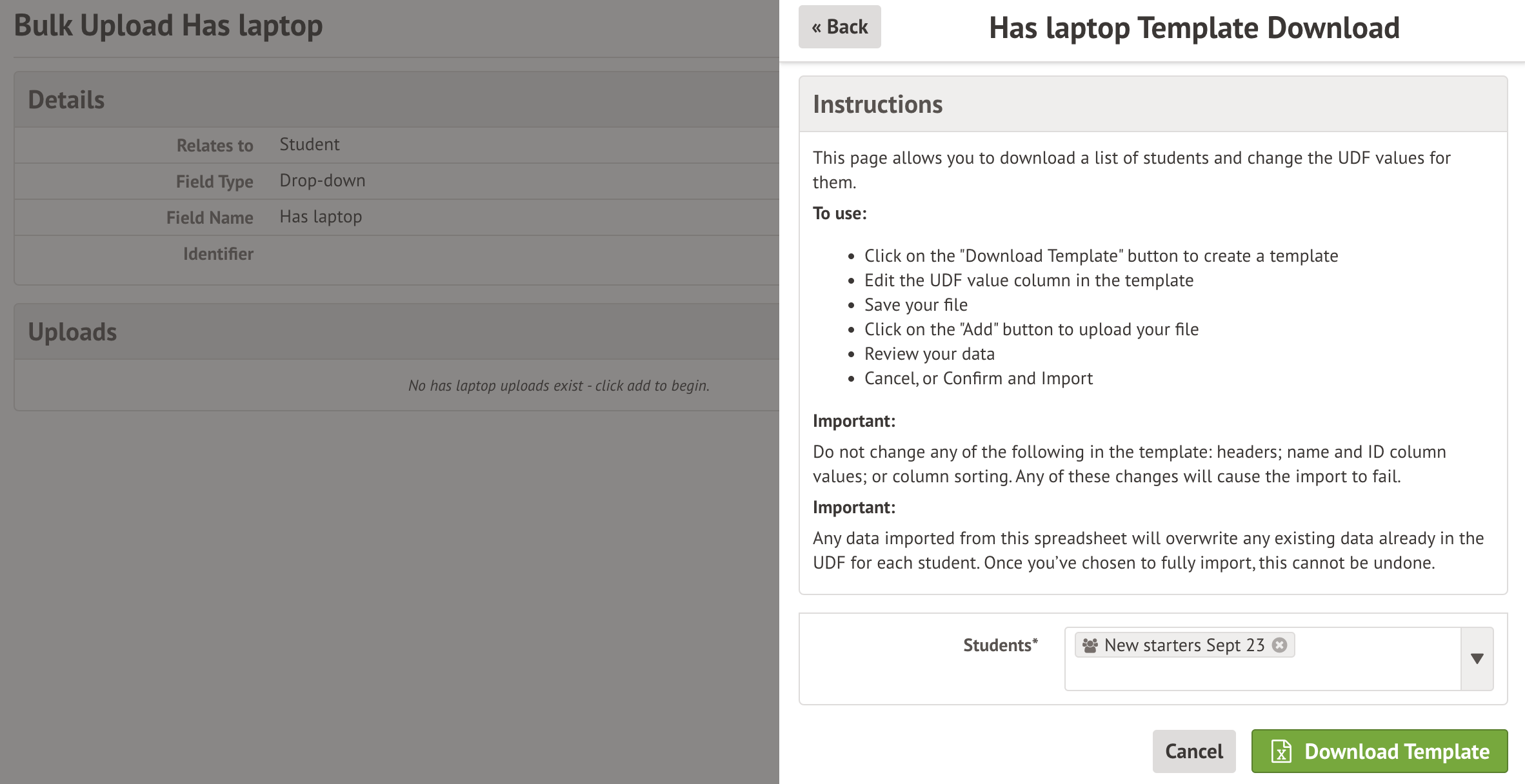The width and height of the screenshot is (1525, 784).
Task: Click the Download Template button label
Action: coord(1397,751)
